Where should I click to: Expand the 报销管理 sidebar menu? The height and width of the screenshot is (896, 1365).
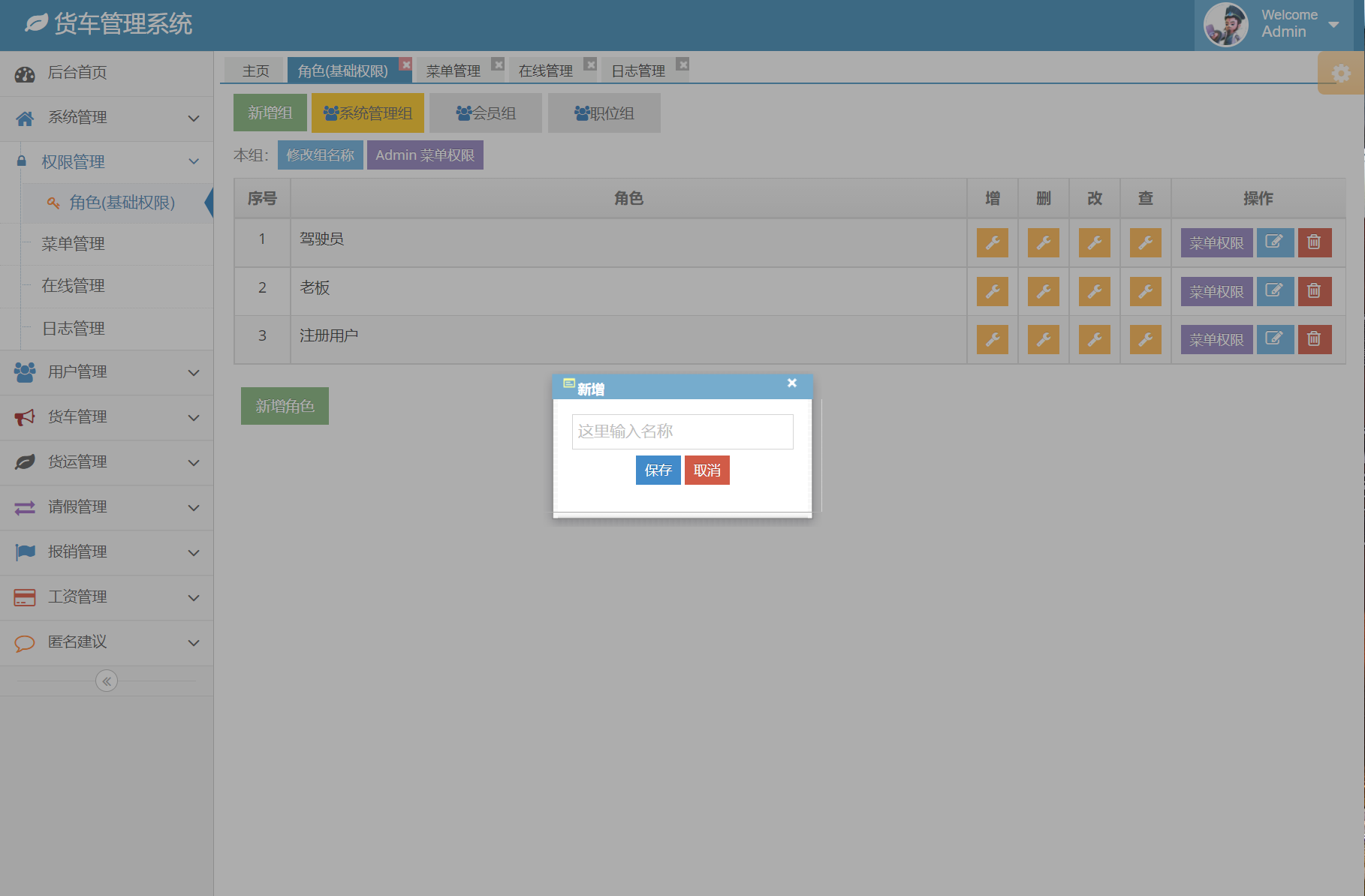[x=107, y=552]
